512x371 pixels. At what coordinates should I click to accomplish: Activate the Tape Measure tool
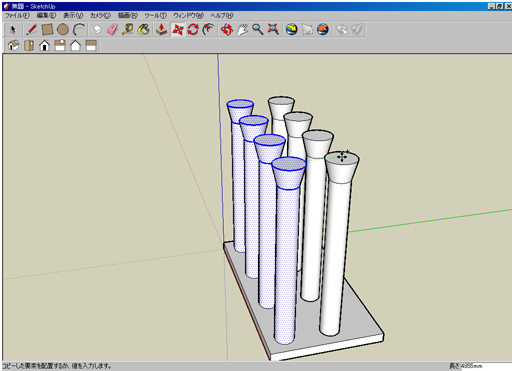(x=128, y=30)
